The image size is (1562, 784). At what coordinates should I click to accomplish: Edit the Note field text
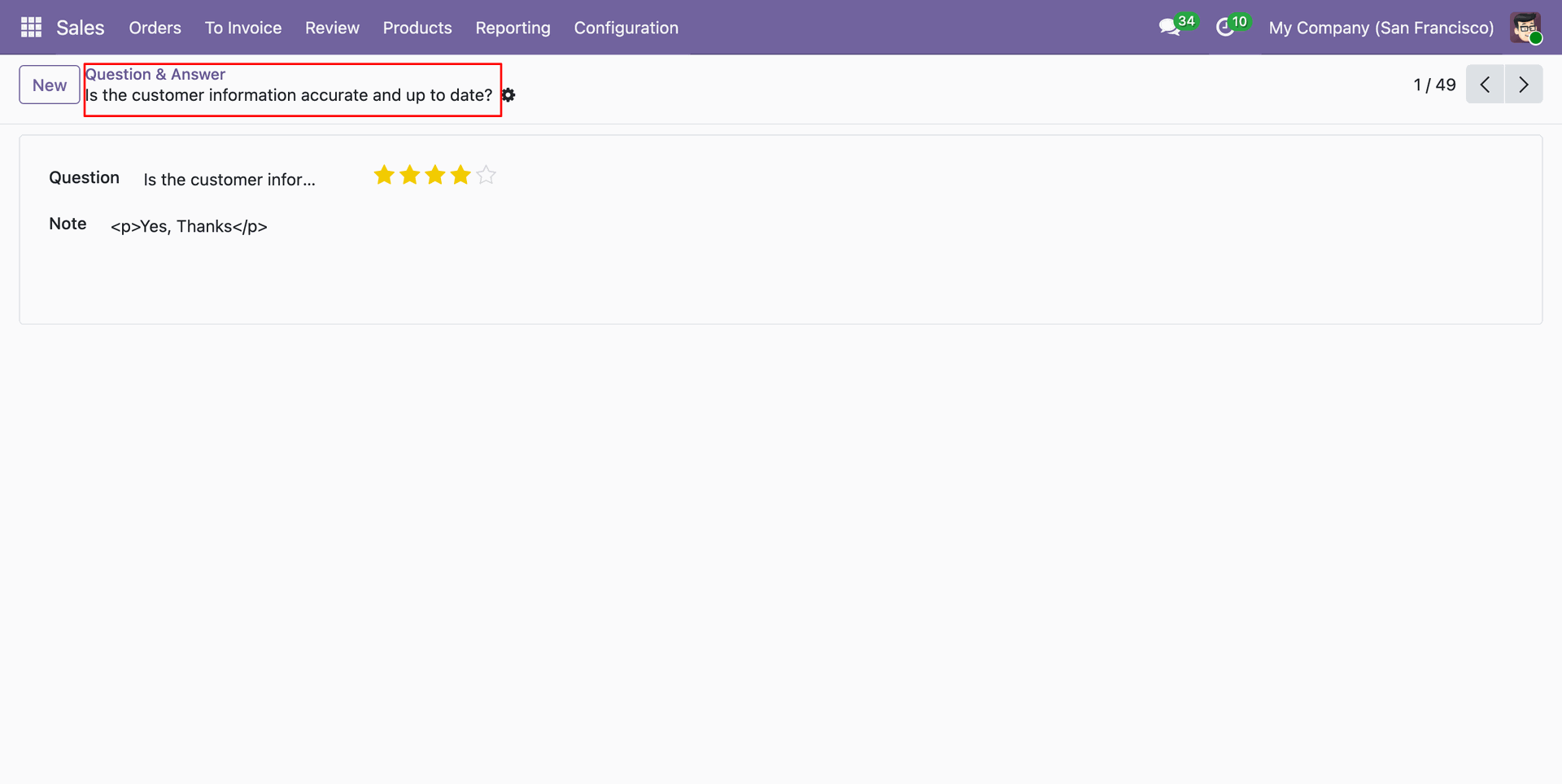point(189,226)
